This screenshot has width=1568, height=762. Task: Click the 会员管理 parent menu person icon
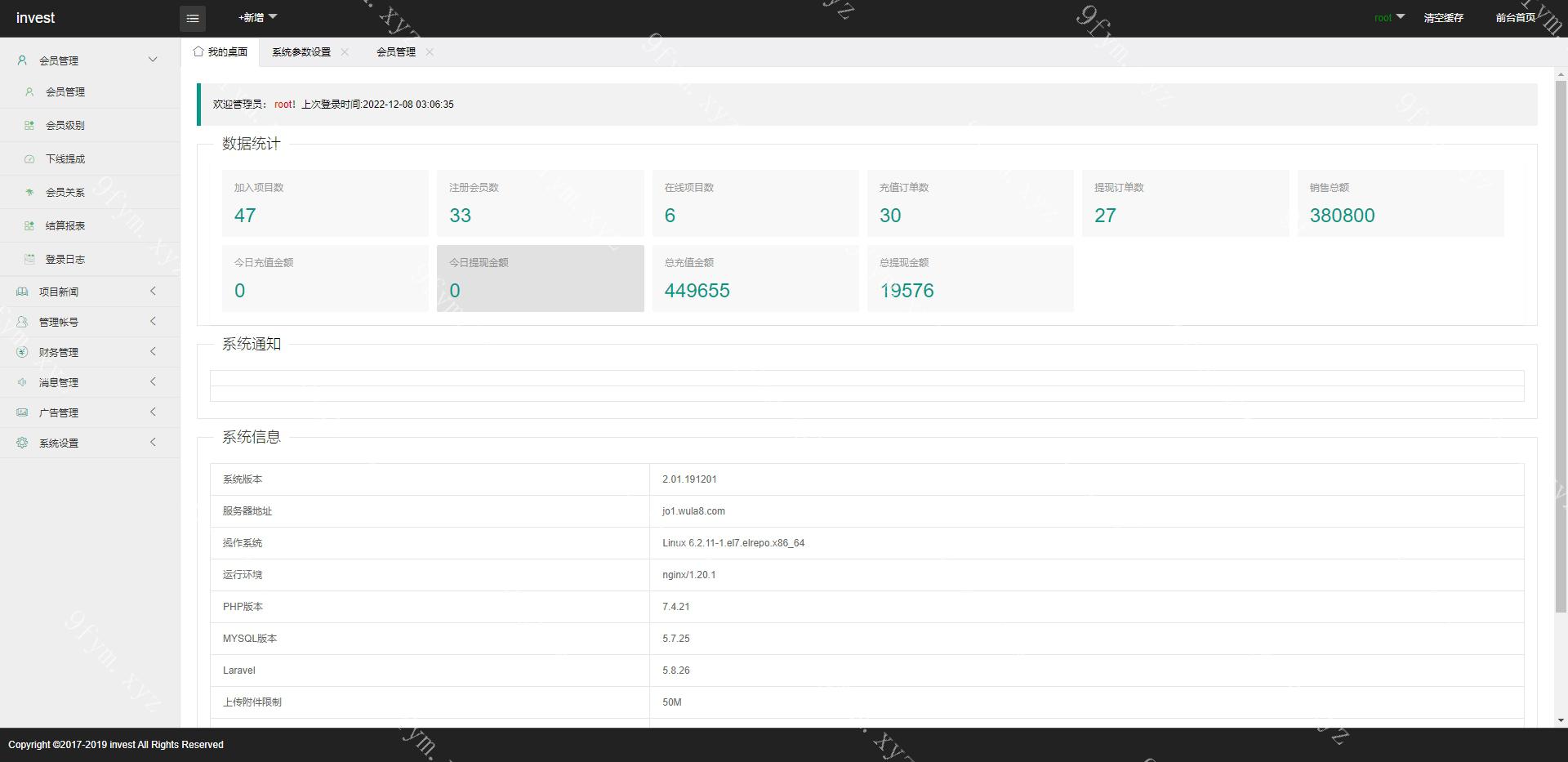pos(22,60)
